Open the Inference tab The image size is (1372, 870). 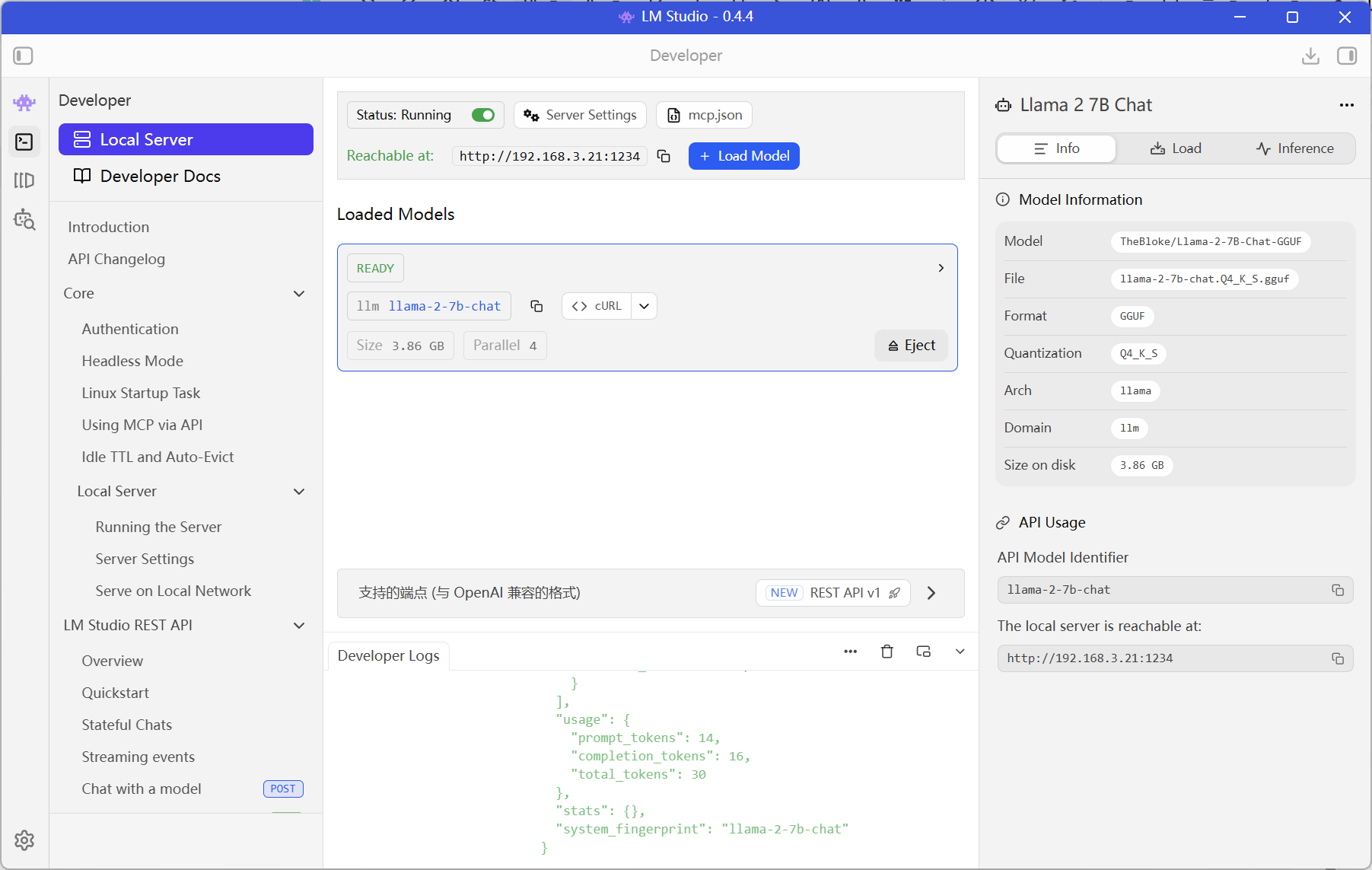pyautogui.click(x=1295, y=148)
